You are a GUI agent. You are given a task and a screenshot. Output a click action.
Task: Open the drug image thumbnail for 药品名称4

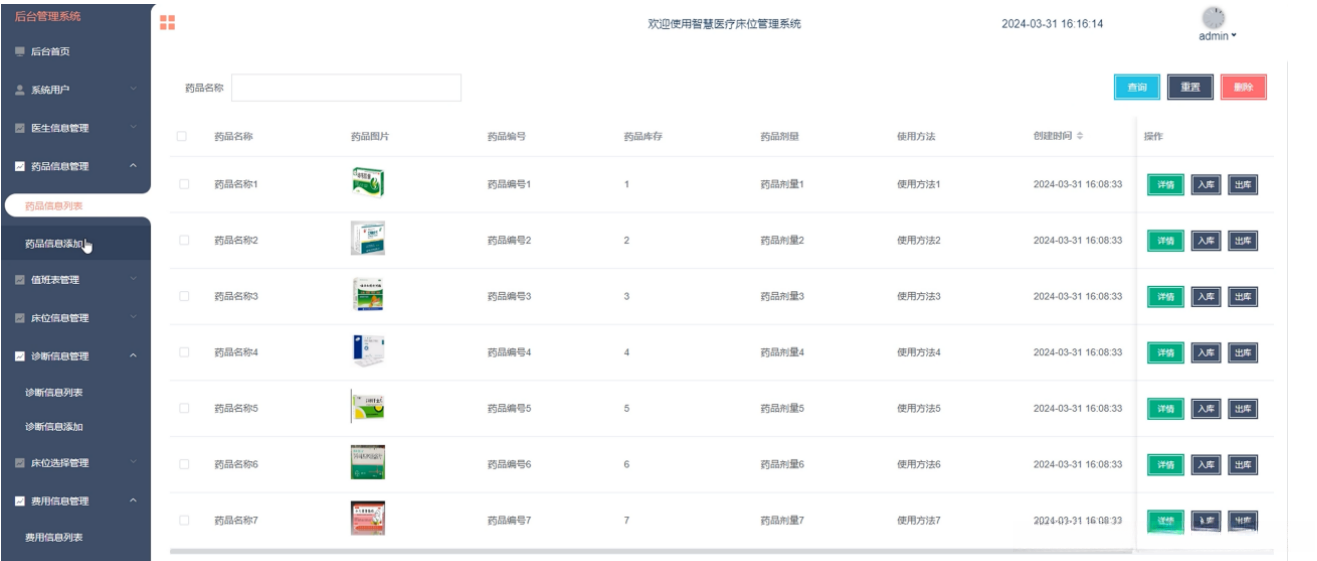tap(367, 351)
